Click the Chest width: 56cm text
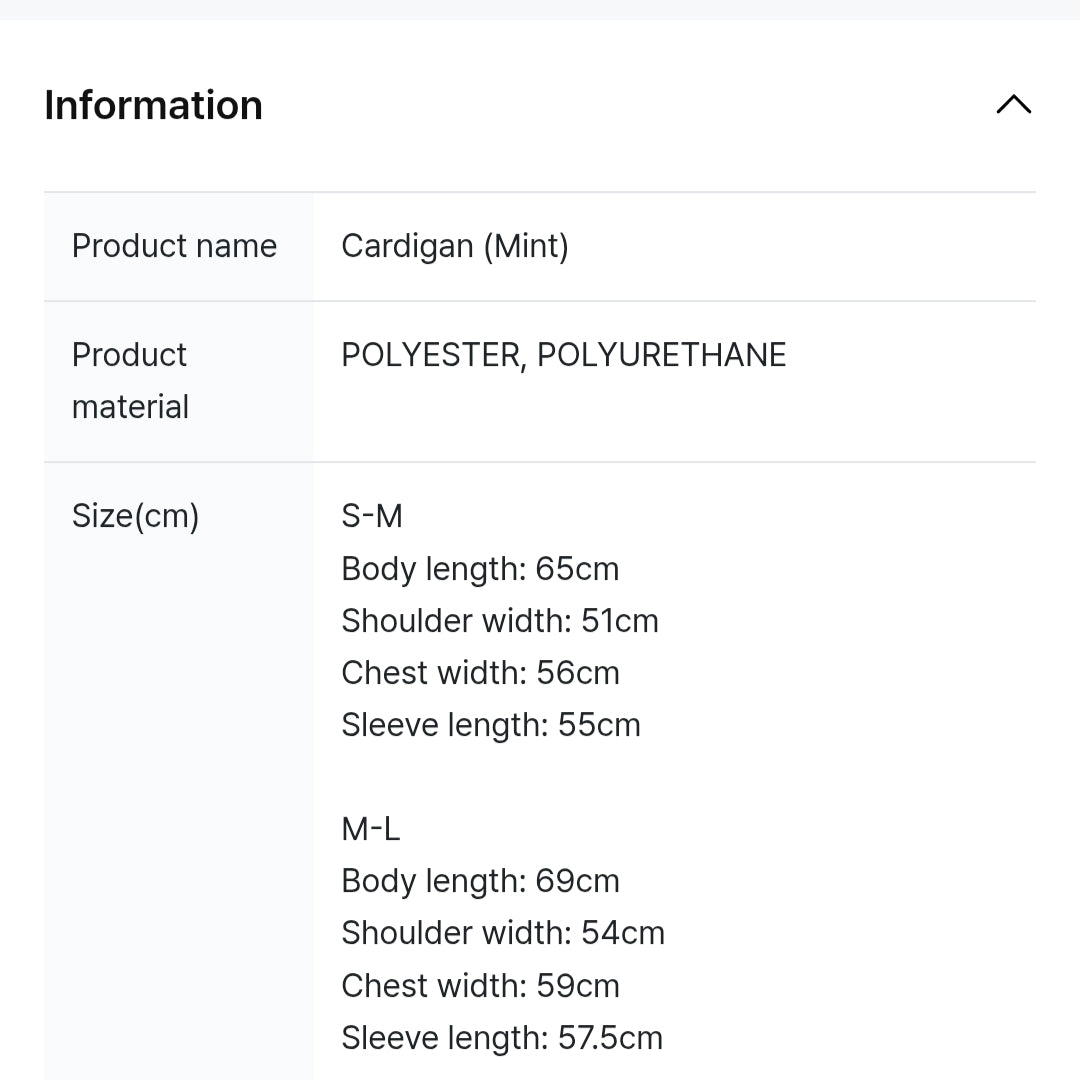Image resolution: width=1080 pixels, height=1080 pixels. 480,673
